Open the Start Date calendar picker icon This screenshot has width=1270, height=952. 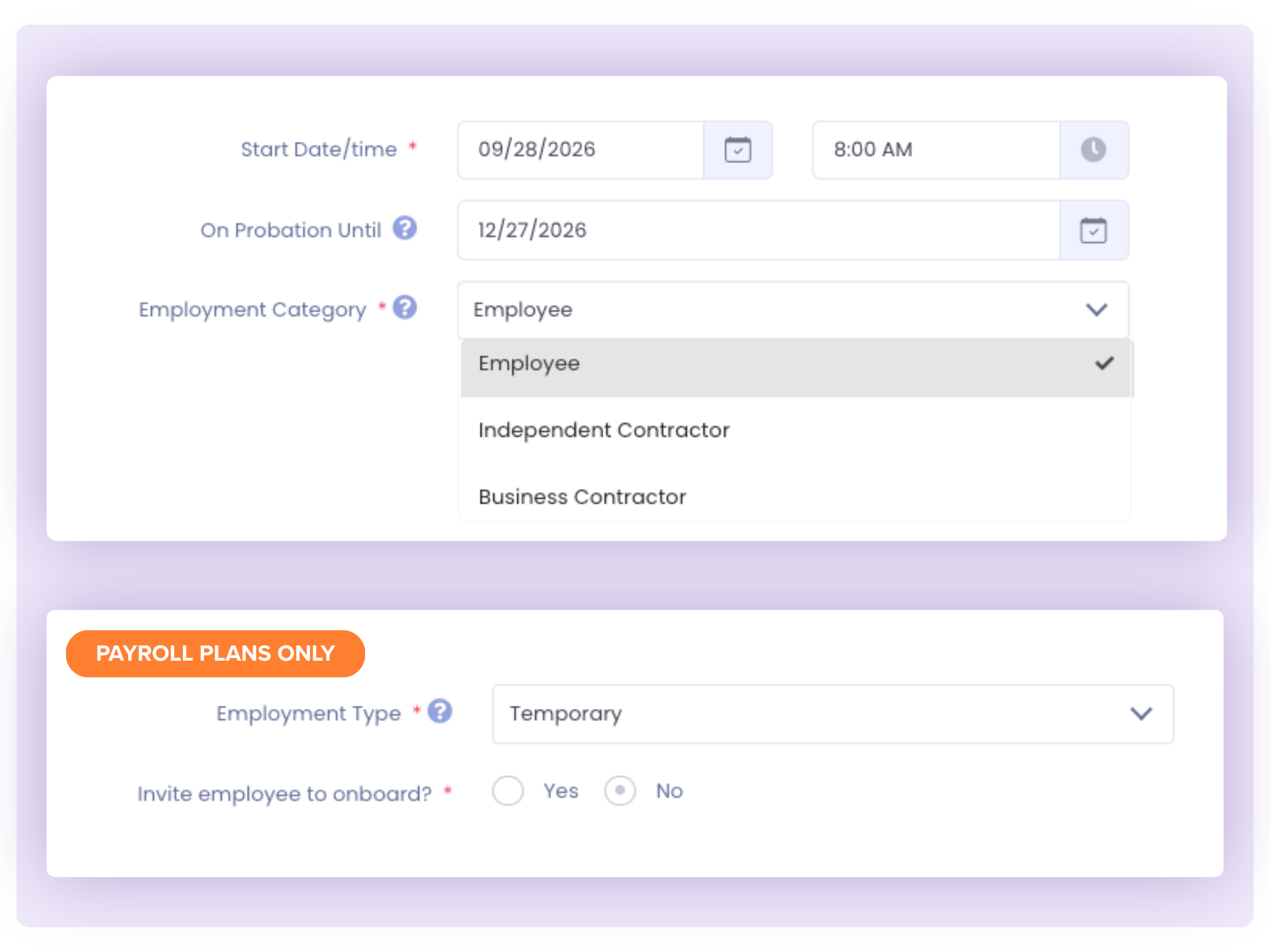738,150
